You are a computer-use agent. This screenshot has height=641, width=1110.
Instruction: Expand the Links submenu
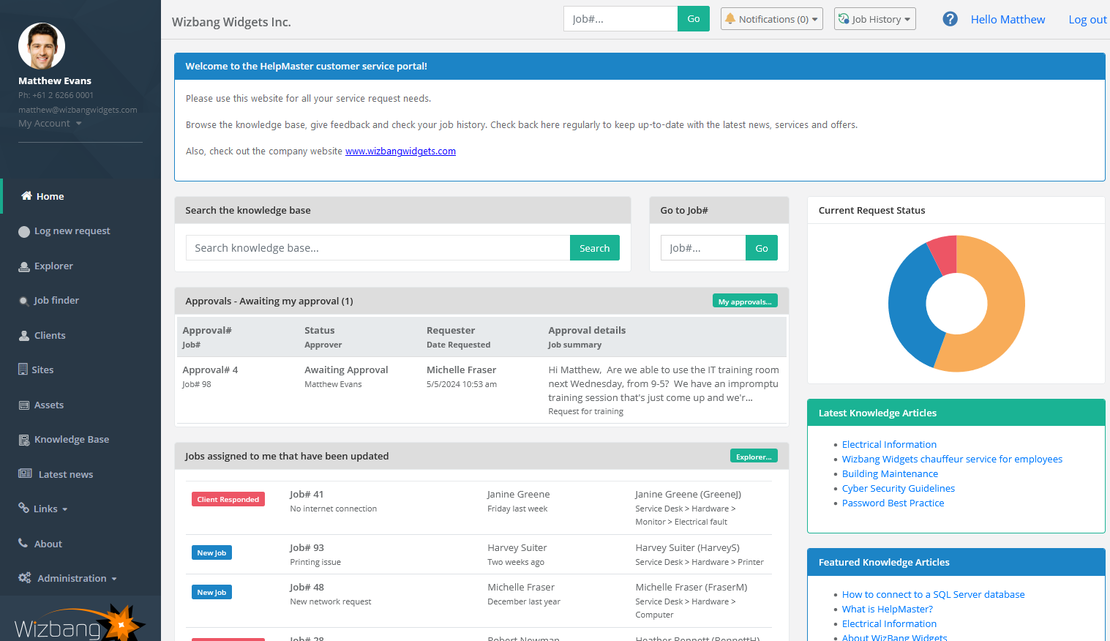[43, 509]
